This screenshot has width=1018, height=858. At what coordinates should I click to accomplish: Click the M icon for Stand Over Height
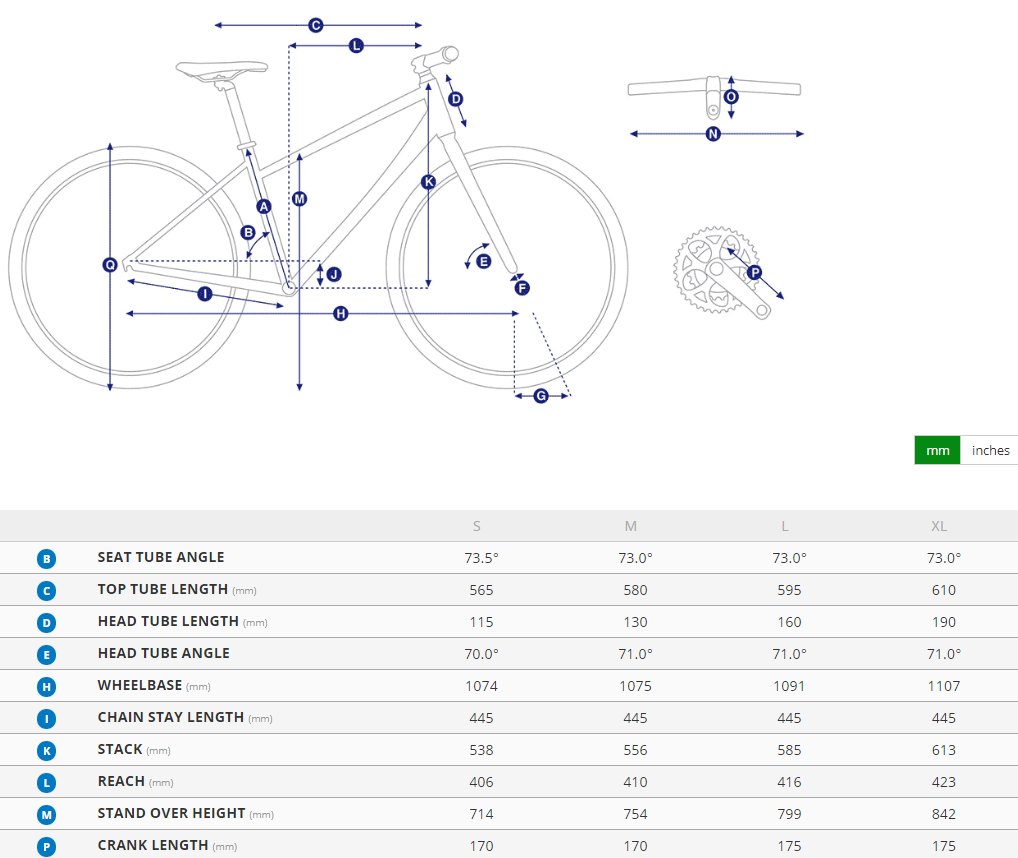[46, 815]
